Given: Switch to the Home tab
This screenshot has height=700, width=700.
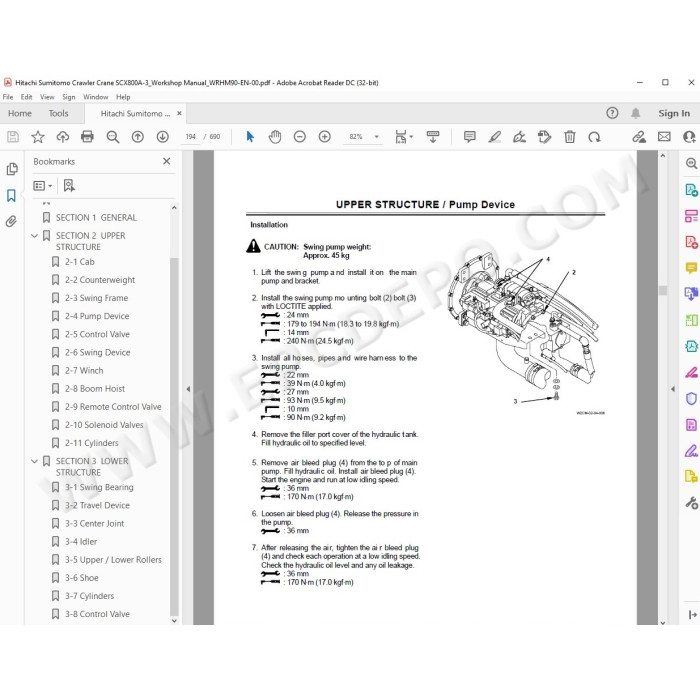Looking at the screenshot, I should tap(20, 113).
